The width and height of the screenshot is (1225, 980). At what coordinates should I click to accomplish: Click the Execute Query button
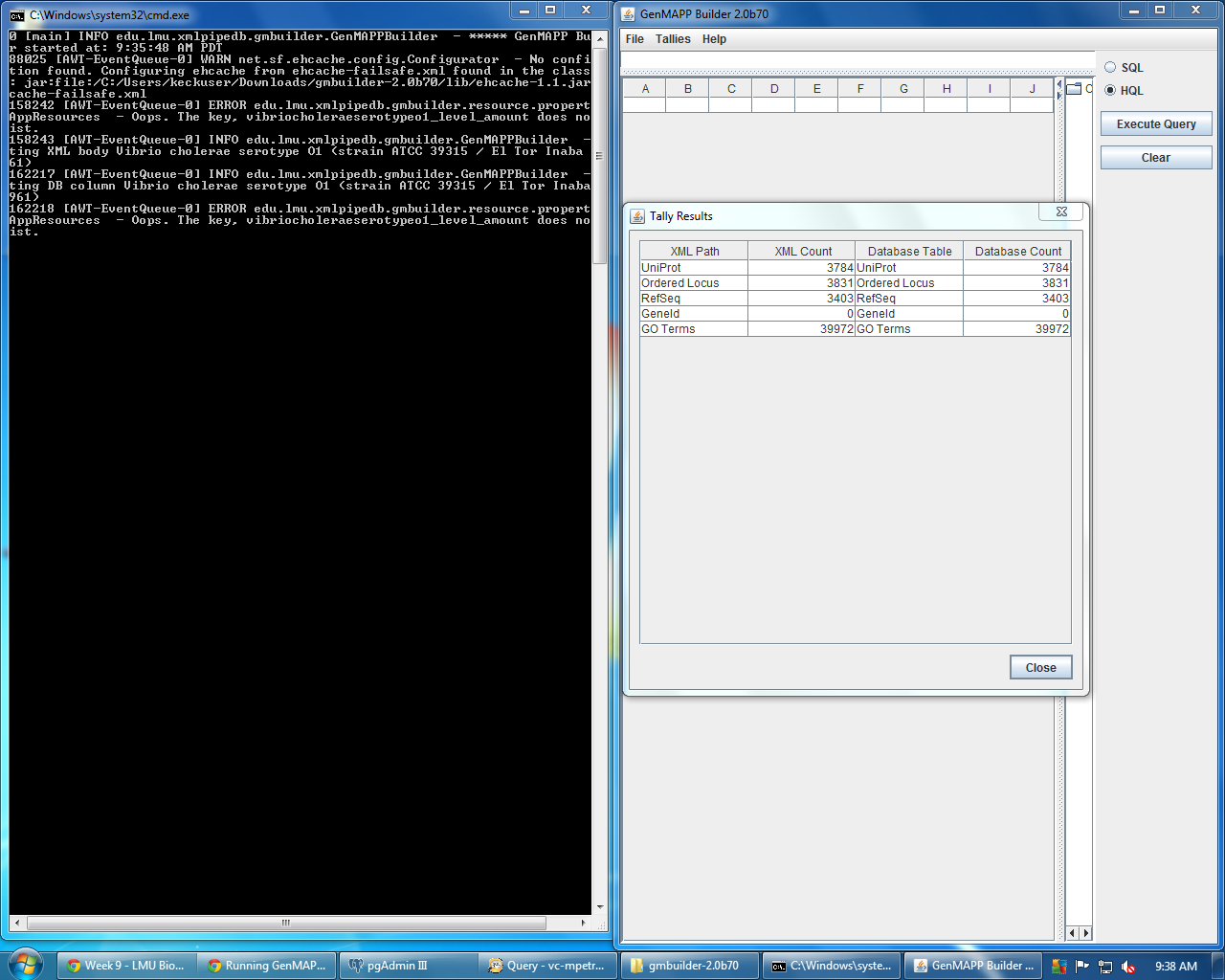1156,124
